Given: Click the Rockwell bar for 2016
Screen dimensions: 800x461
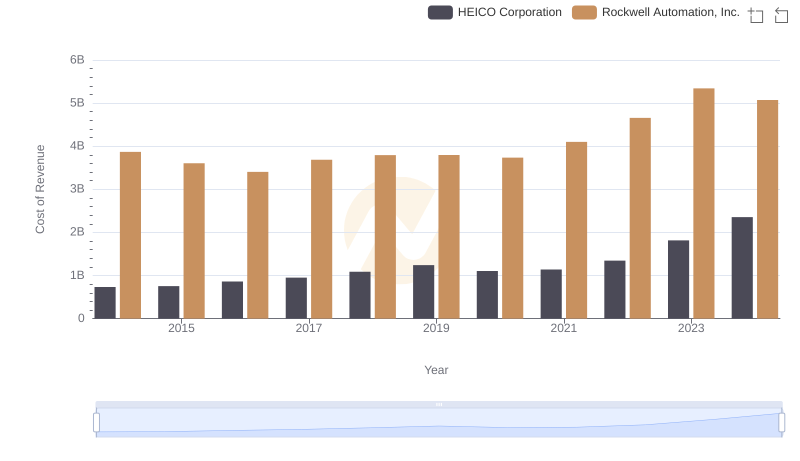Looking at the screenshot, I should pos(258,245).
